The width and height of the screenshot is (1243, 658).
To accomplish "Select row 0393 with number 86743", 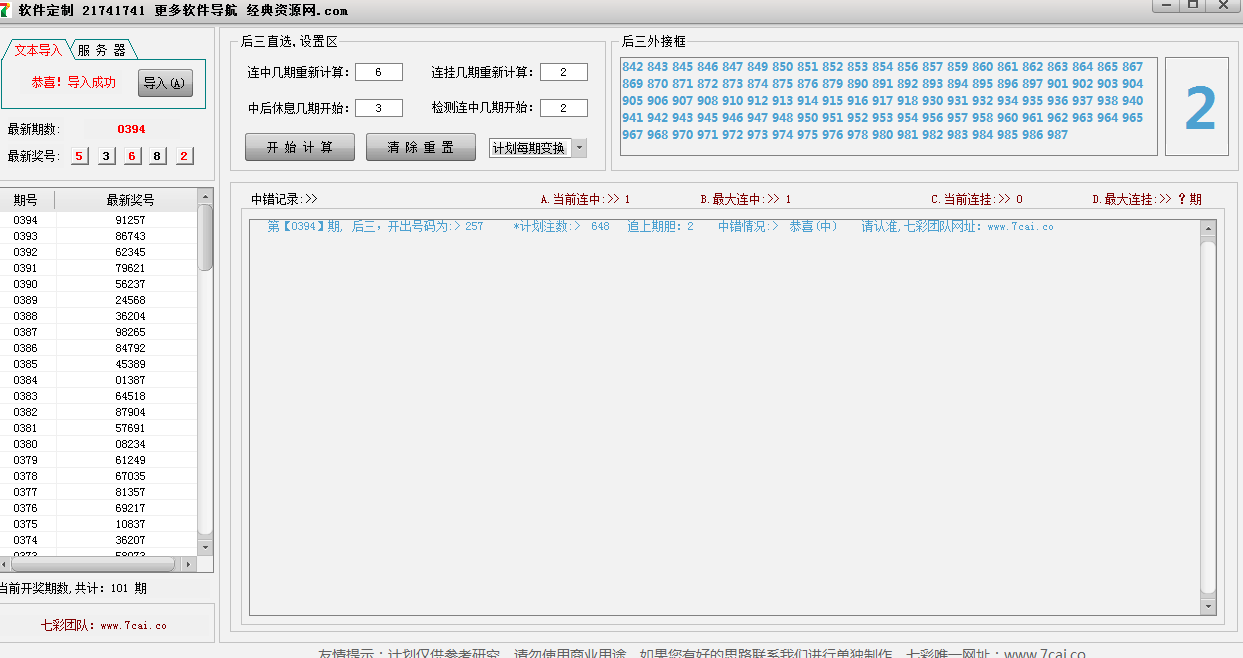I will (98, 236).
